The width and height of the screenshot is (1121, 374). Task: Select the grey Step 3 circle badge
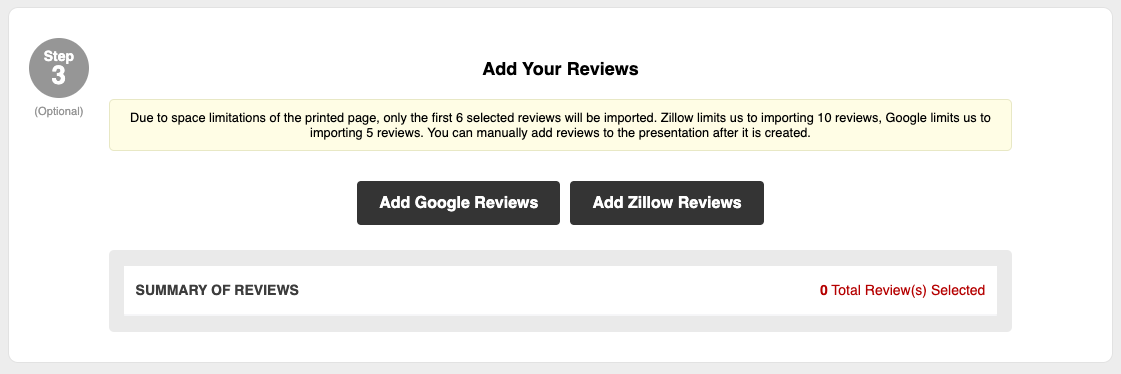click(x=59, y=68)
